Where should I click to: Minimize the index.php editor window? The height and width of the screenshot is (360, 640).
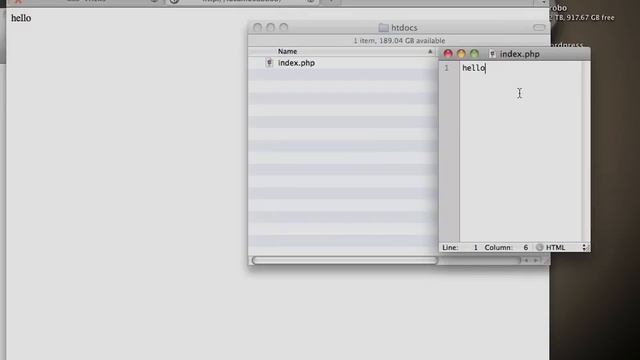[x=461, y=54]
